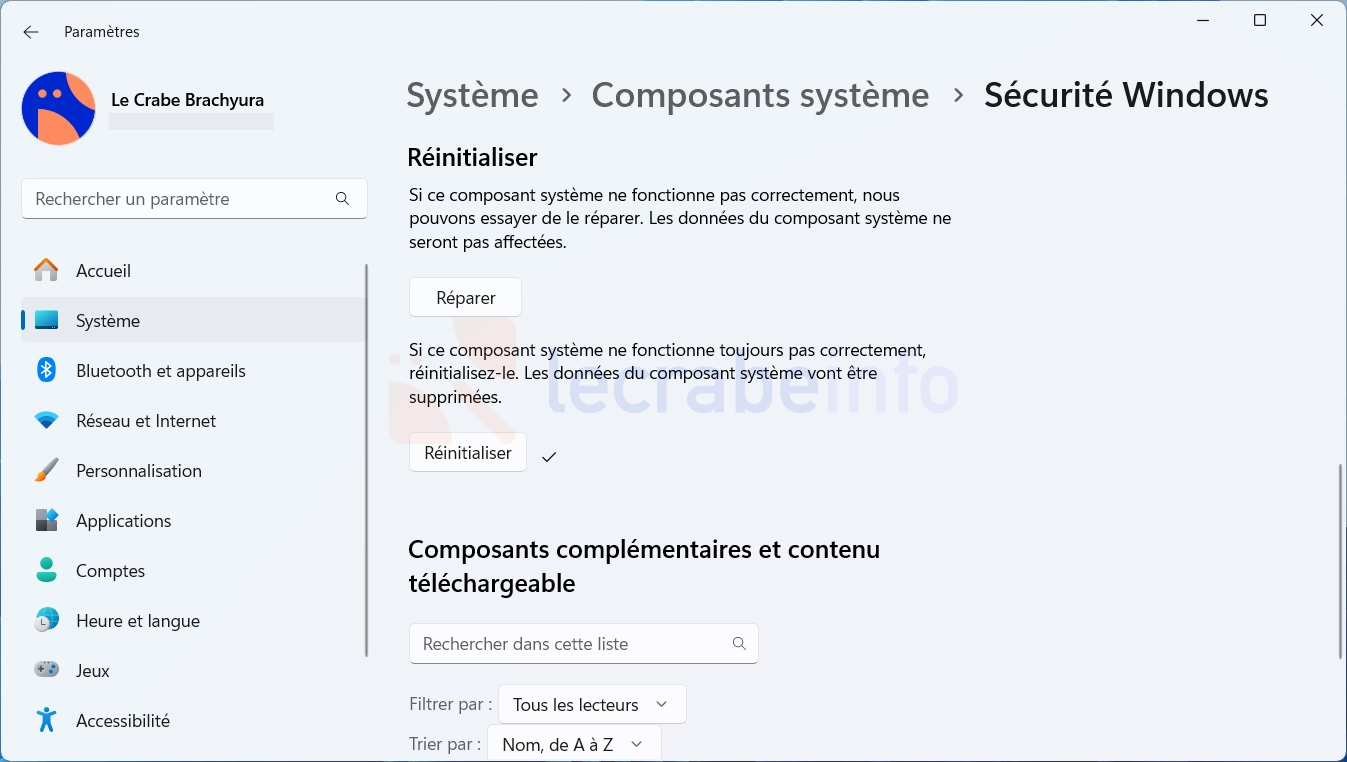Expand the Tous les lecteurs dropdown
The height and width of the screenshot is (762, 1347).
(591, 704)
